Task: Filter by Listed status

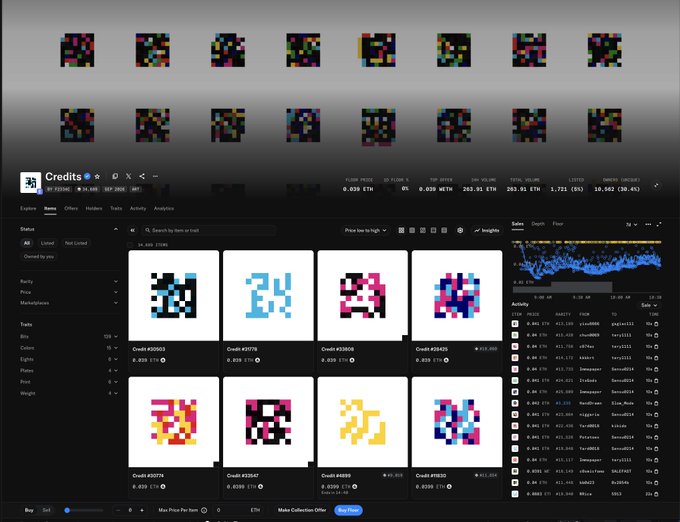Action: pyautogui.click(x=47, y=243)
